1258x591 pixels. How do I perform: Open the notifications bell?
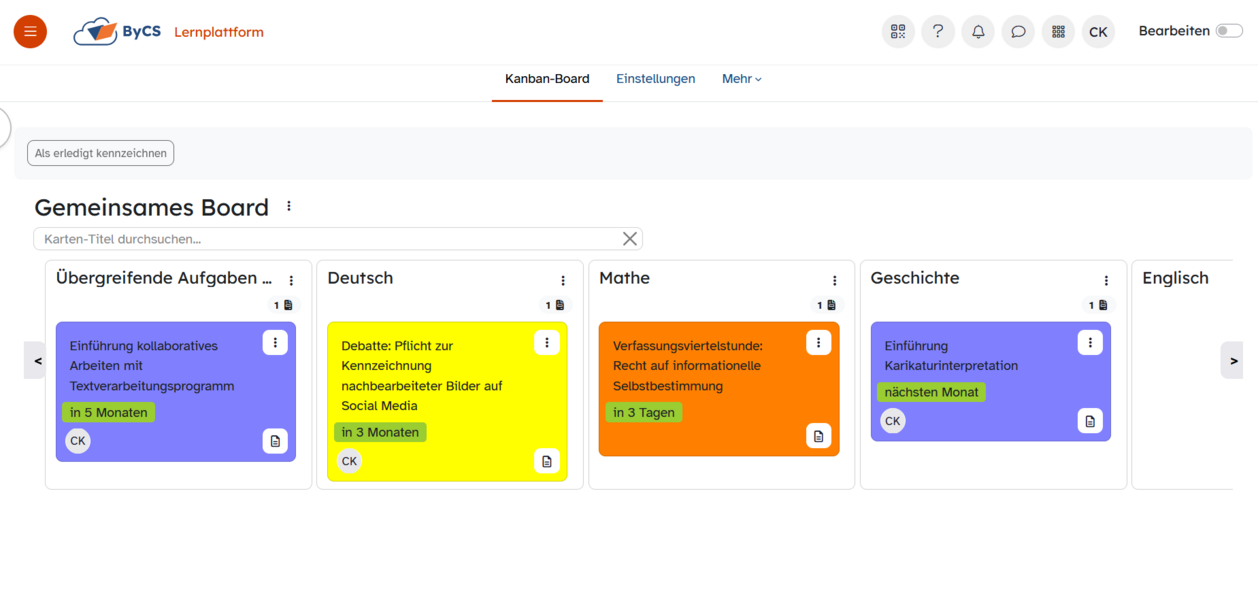click(x=978, y=31)
